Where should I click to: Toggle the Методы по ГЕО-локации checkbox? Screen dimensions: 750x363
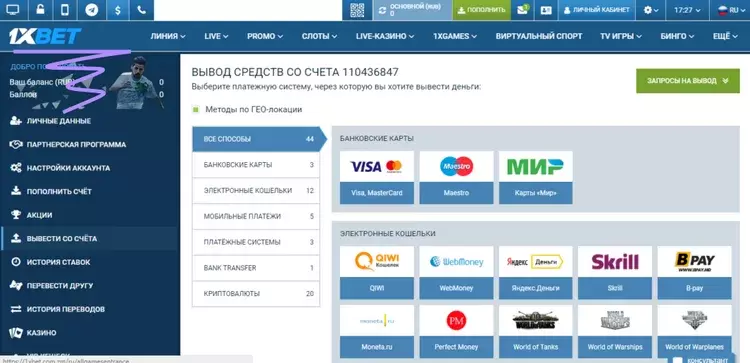tap(196, 110)
